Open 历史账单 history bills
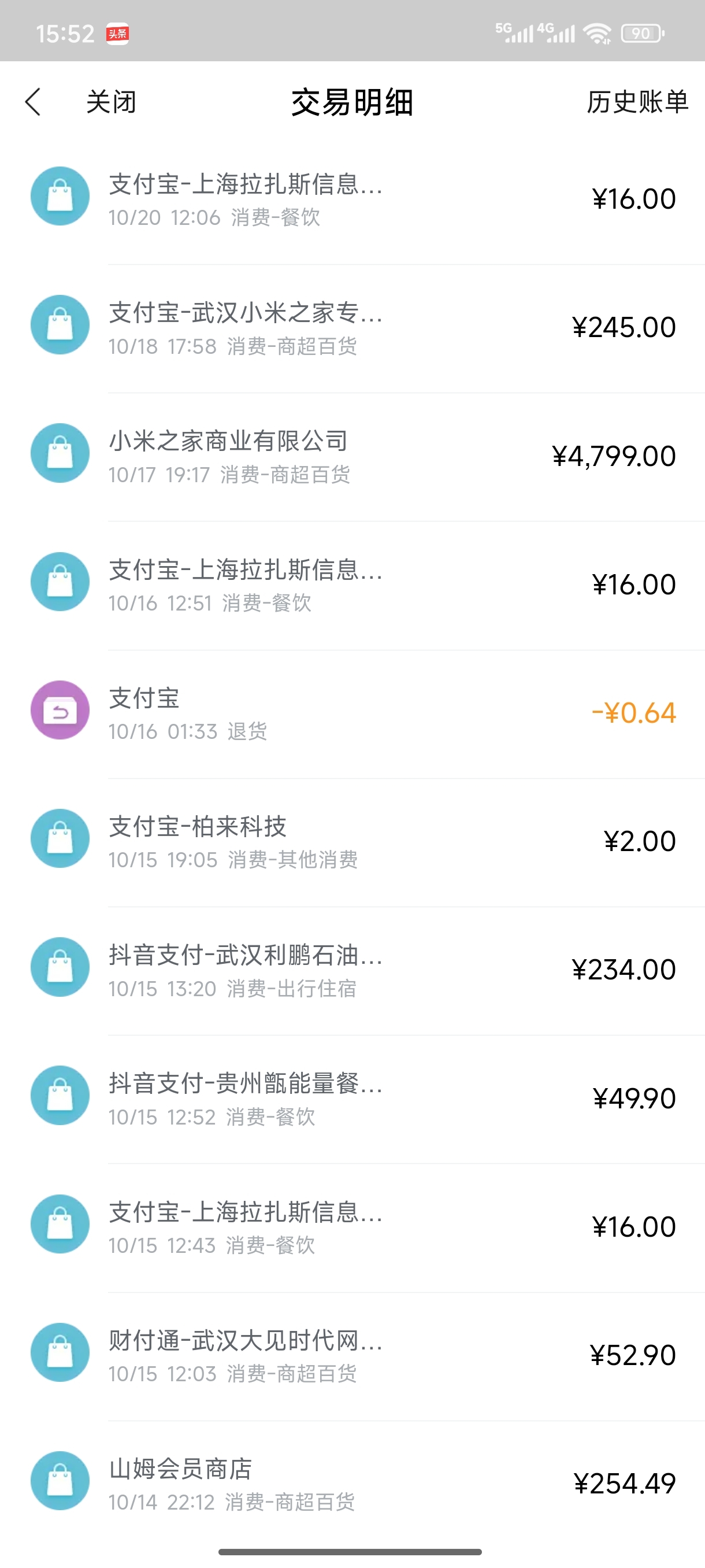The image size is (705, 1568). pos(637,102)
